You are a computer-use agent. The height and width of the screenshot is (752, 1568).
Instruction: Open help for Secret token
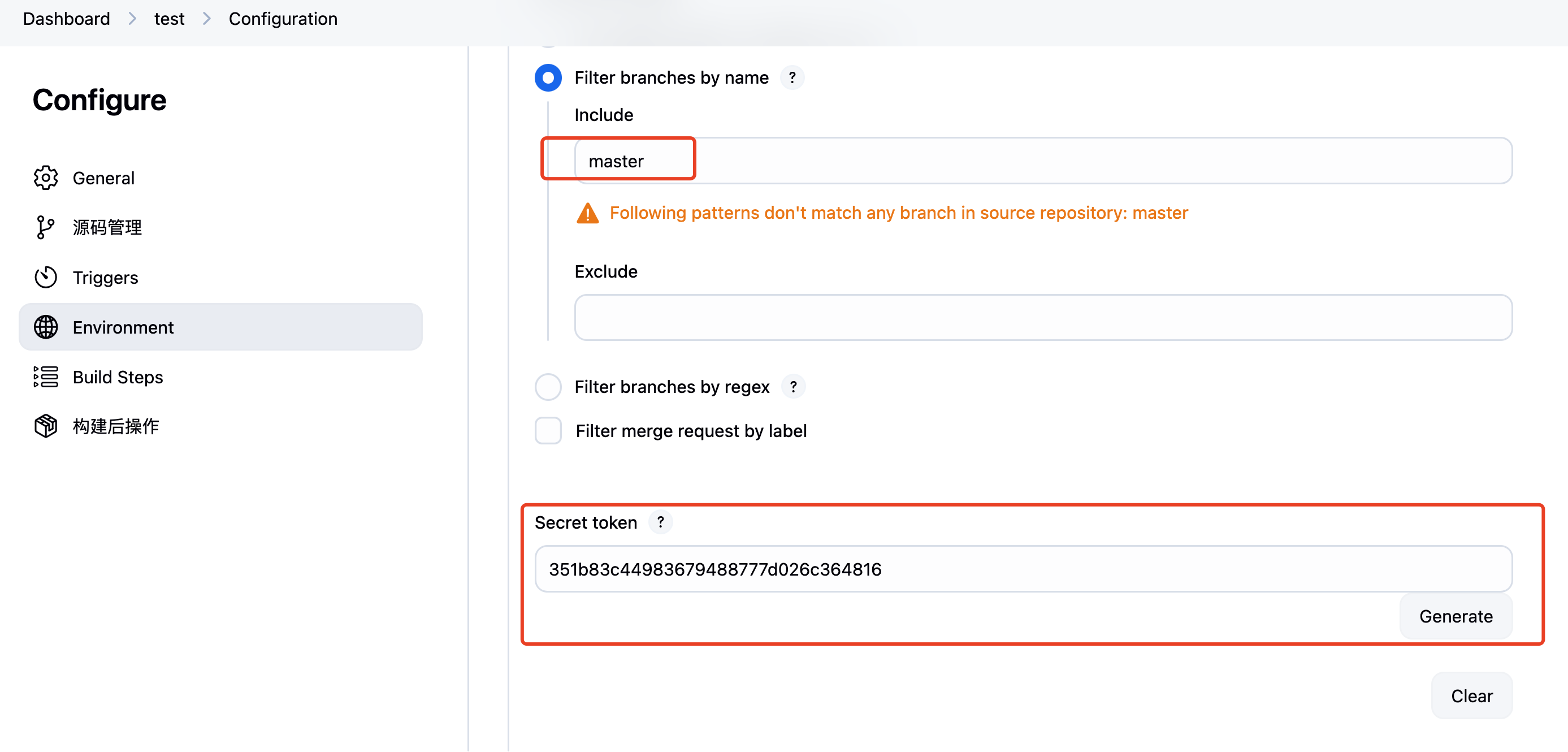[660, 522]
